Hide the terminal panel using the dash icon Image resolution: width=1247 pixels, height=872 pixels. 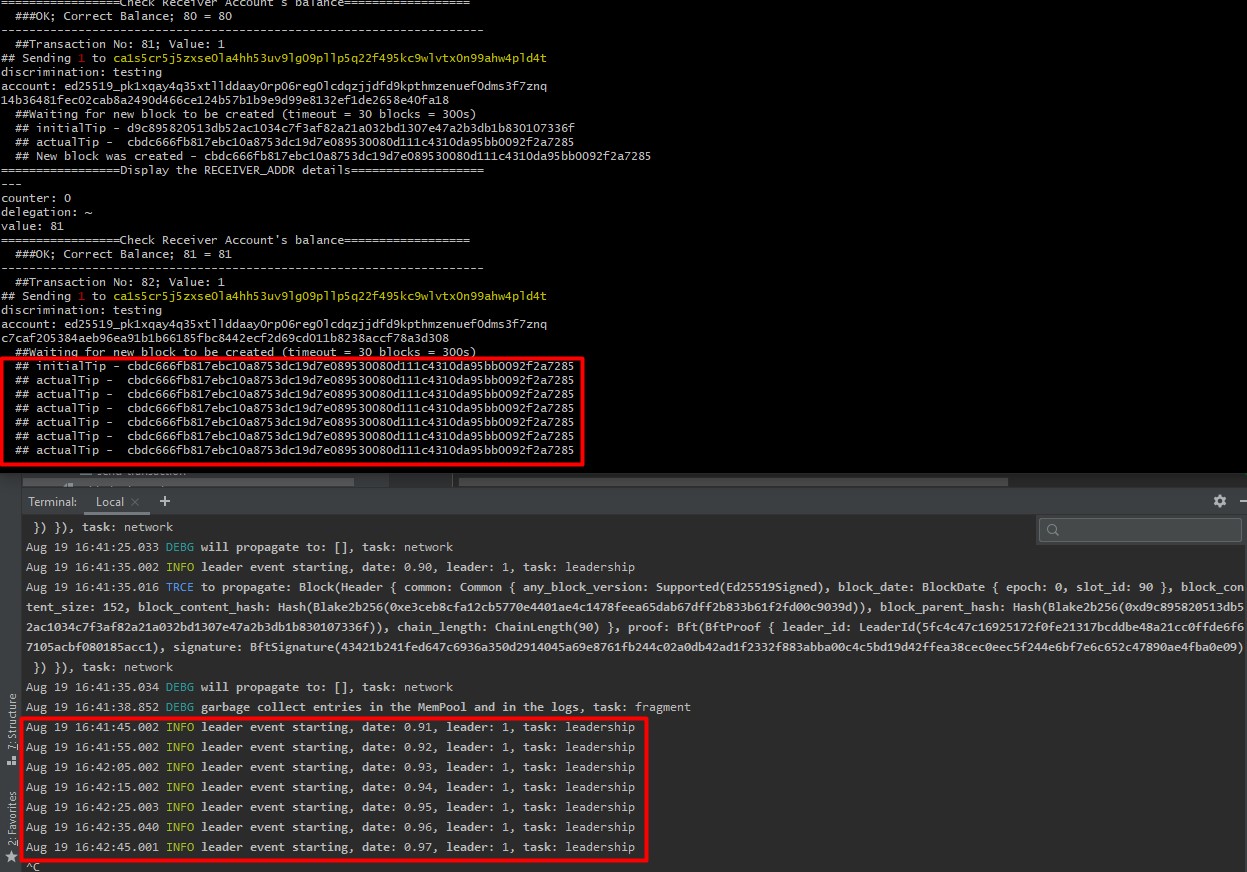coord(1242,501)
